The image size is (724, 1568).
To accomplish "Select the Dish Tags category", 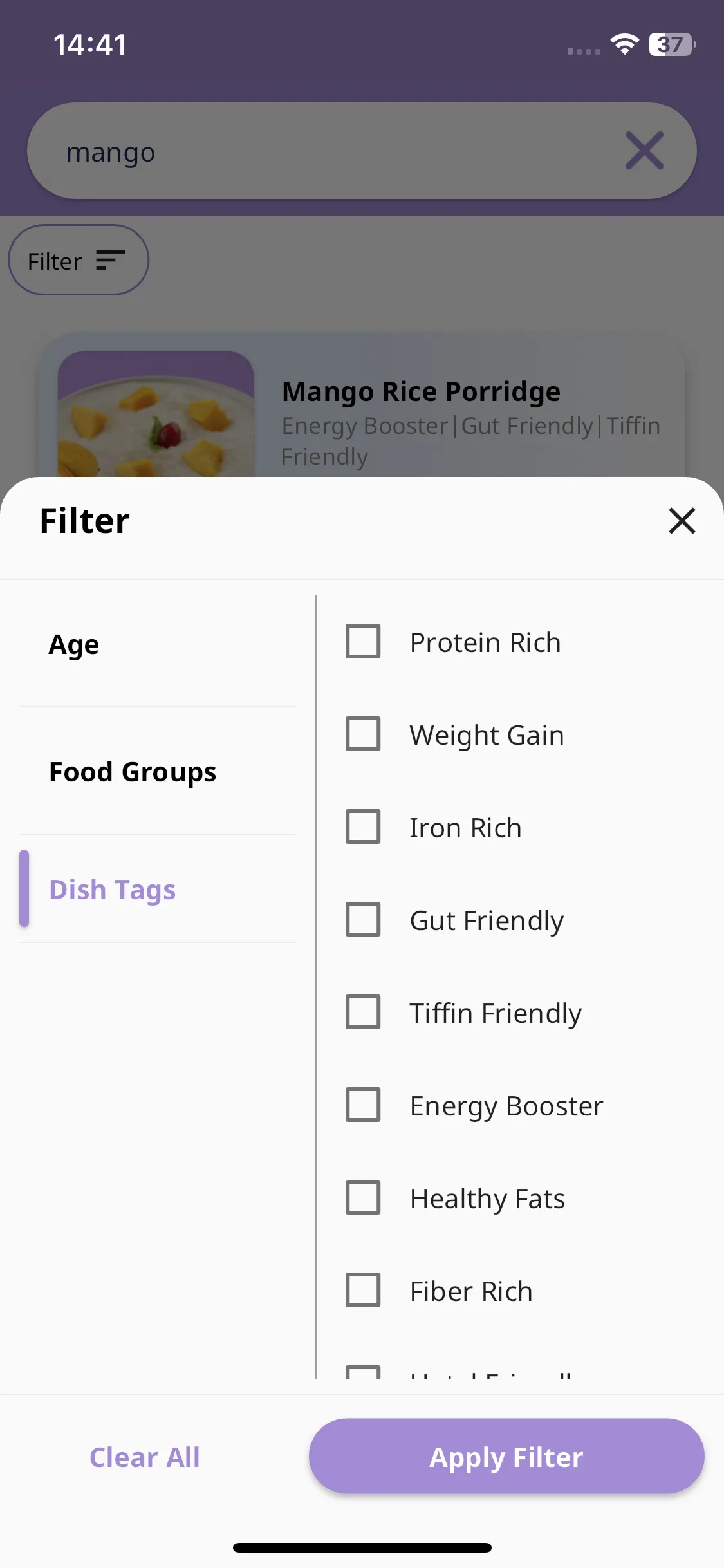I will click(x=158, y=889).
